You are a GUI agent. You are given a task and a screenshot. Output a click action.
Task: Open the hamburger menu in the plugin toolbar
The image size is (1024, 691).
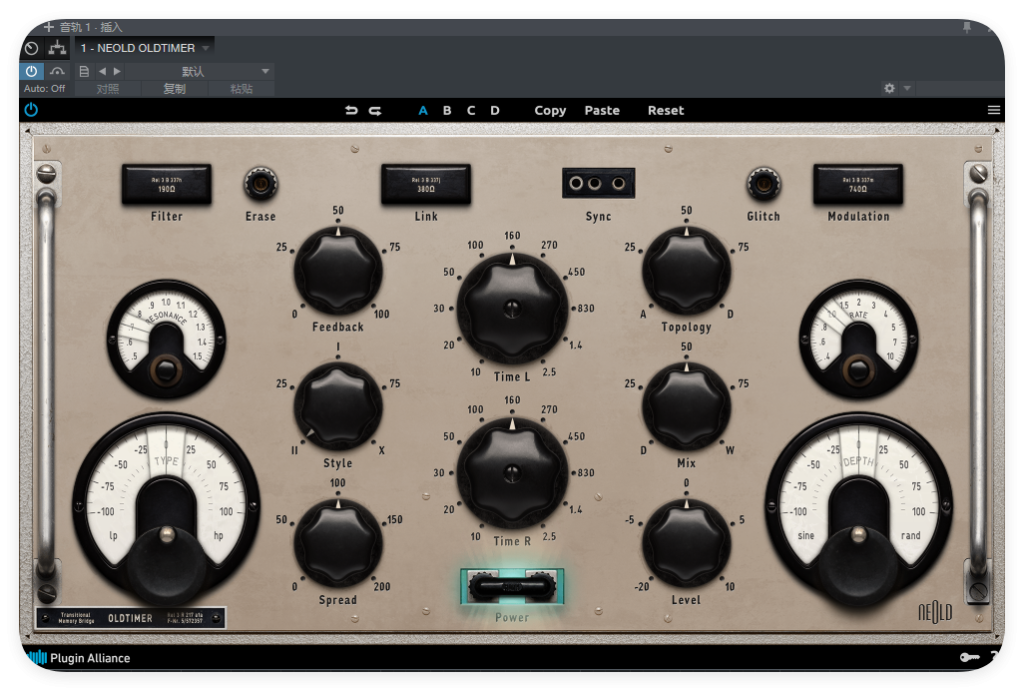pyautogui.click(x=993, y=110)
